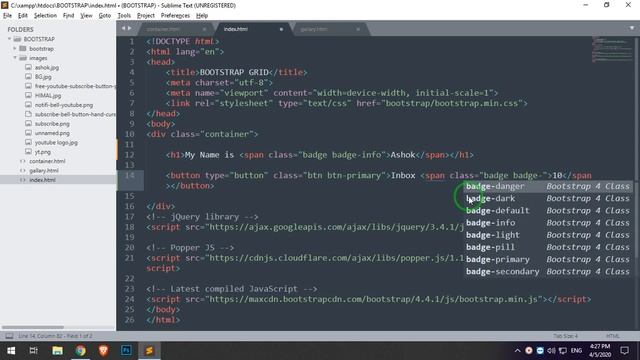
Task: Choose badge-pill from autocomplete list
Action: click(548, 247)
